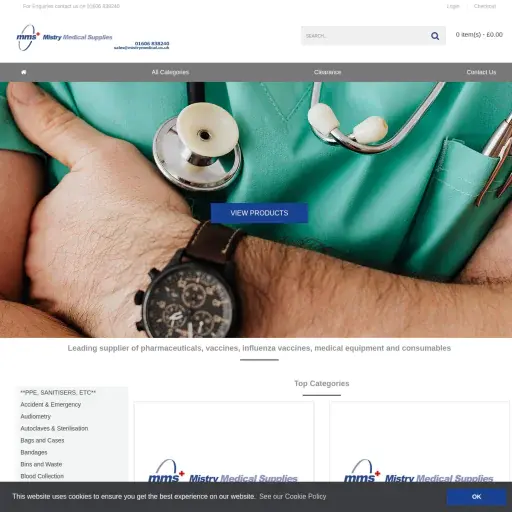Click the Login link

[453, 6]
